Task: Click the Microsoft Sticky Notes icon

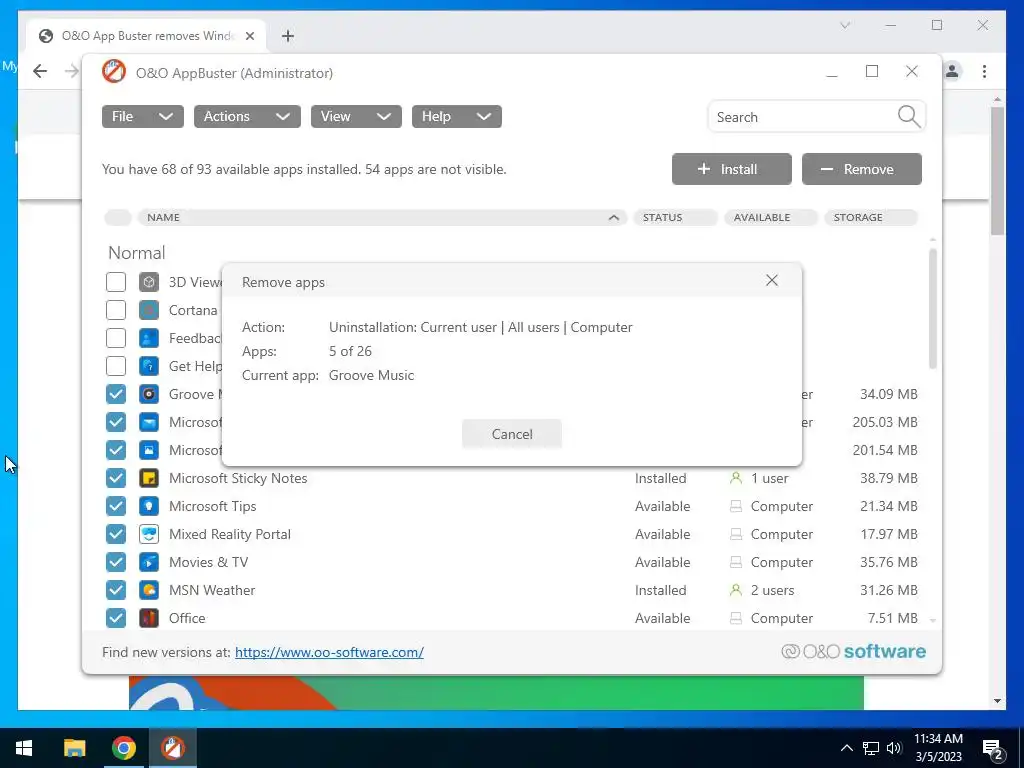Action: [149, 478]
